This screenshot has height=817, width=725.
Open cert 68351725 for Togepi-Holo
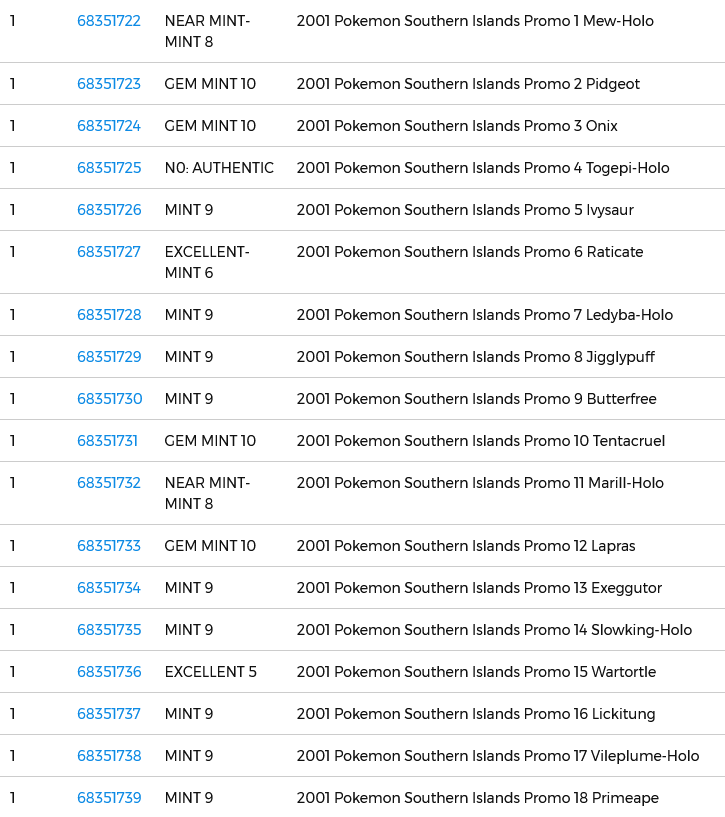coord(109,168)
